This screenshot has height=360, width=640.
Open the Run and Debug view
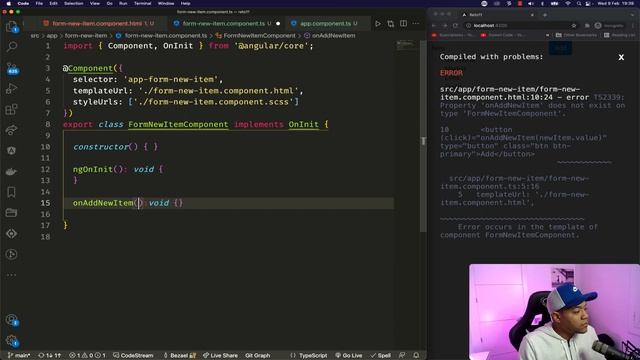12,88
